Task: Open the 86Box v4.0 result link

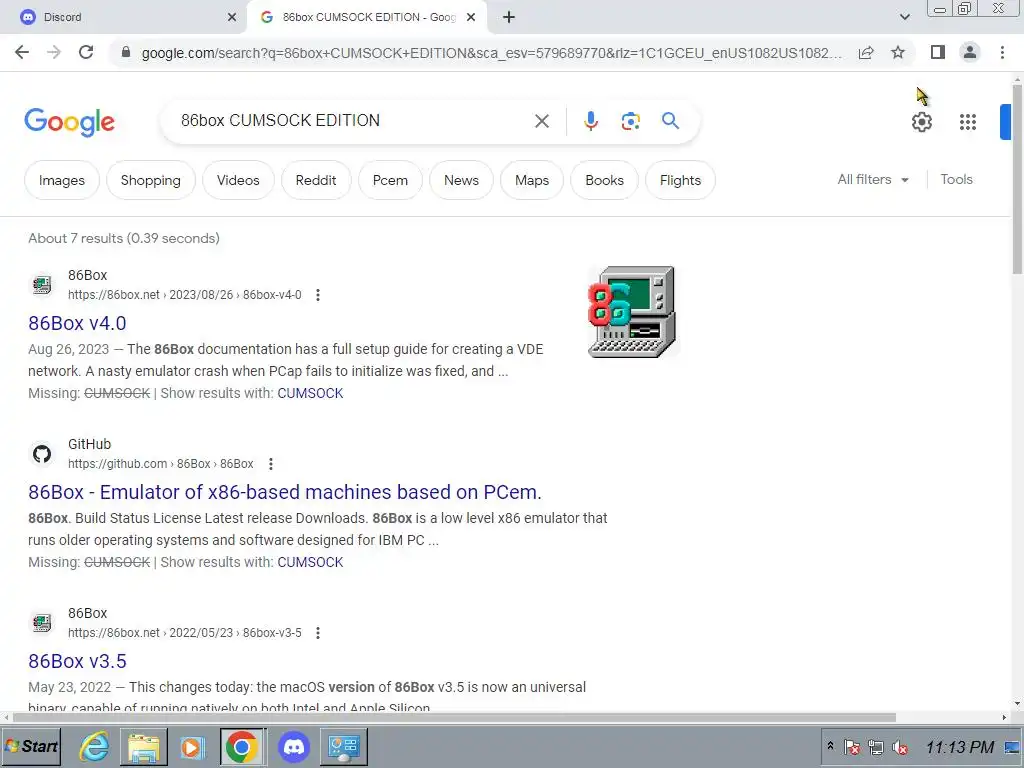Action: (77, 323)
